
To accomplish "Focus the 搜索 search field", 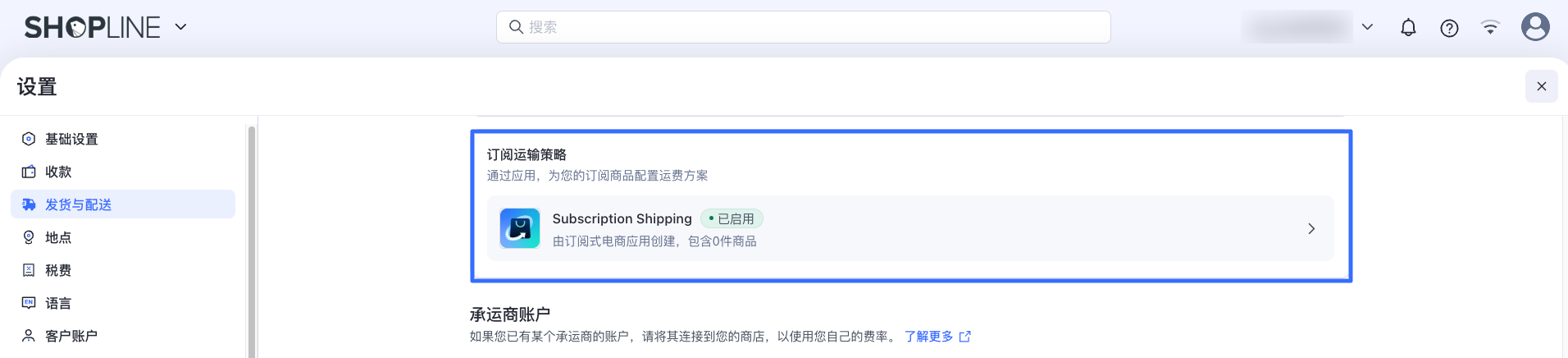I will (804, 27).
